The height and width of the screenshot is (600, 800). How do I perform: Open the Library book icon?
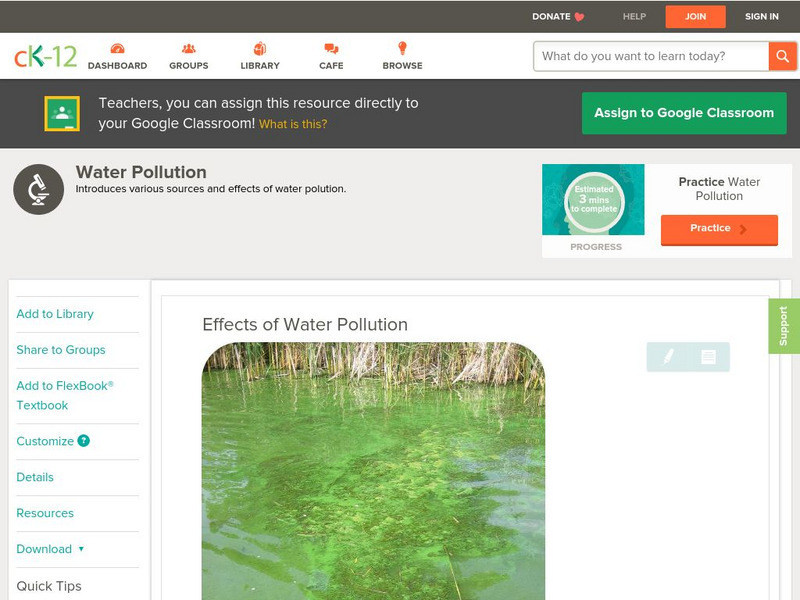pyautogui.click(x=260, y=49)
